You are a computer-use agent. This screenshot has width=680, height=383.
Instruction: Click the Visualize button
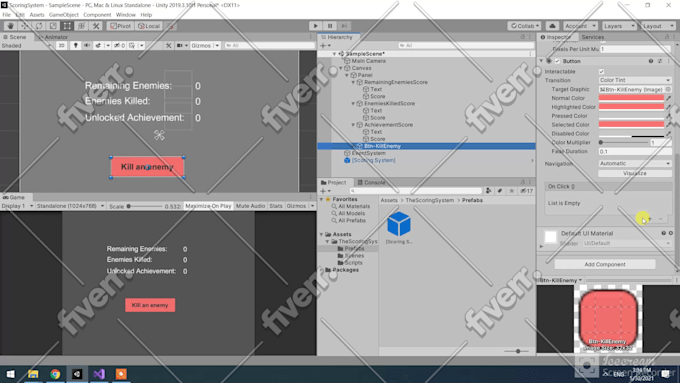point(635,173)
